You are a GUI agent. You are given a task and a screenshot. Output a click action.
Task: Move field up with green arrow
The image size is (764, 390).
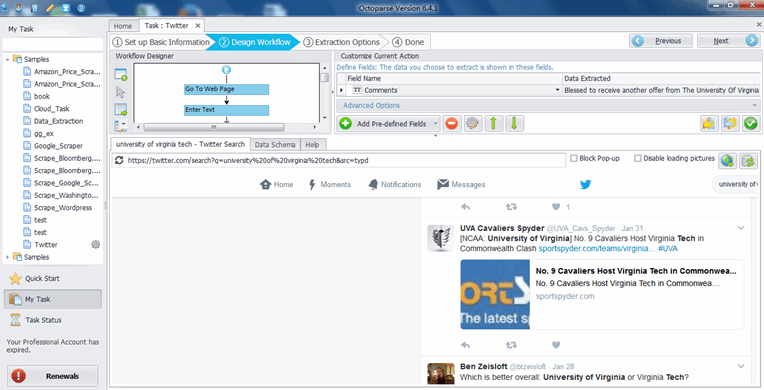tap(494, 124)
